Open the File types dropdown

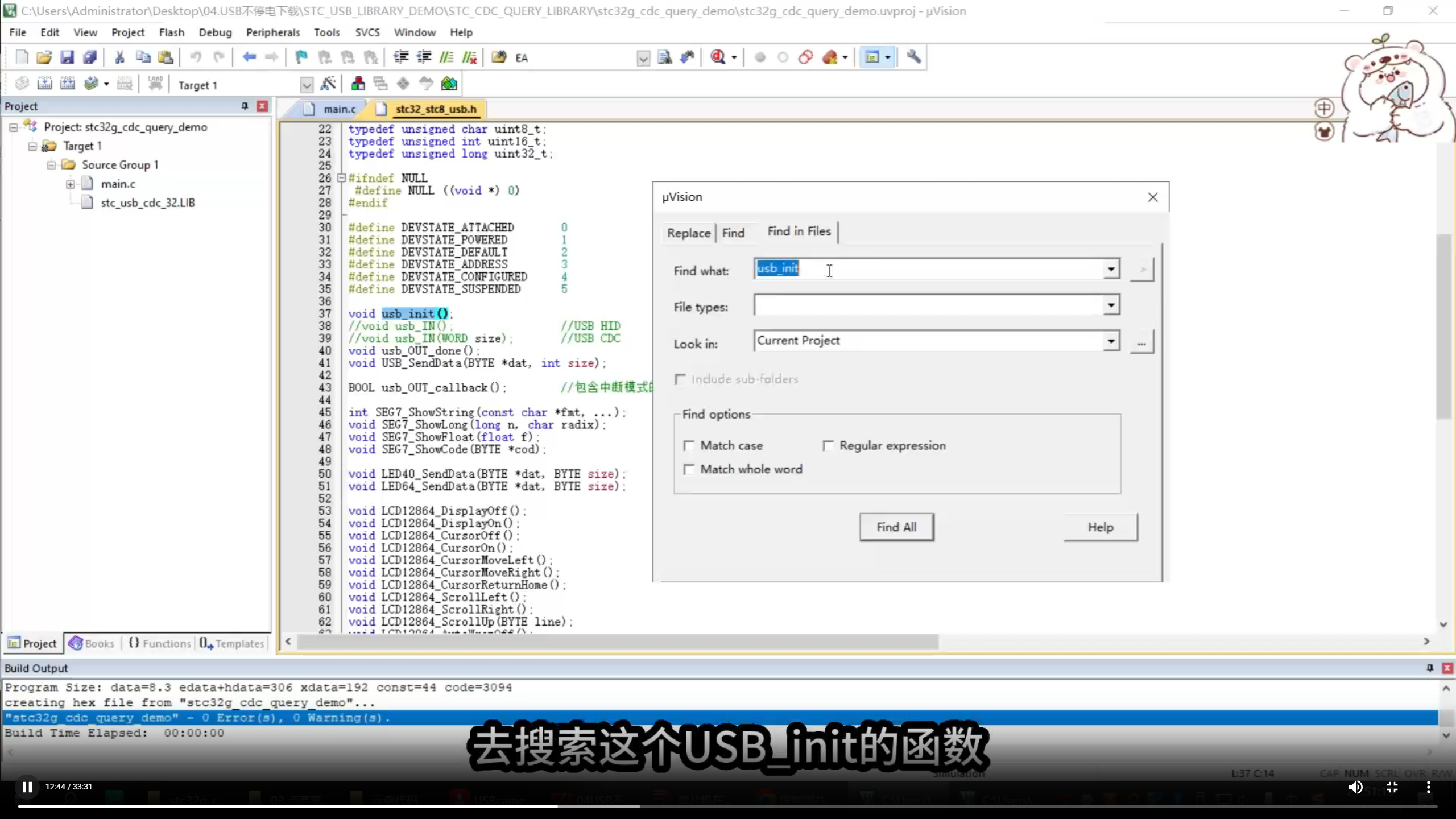(1111, 305)
